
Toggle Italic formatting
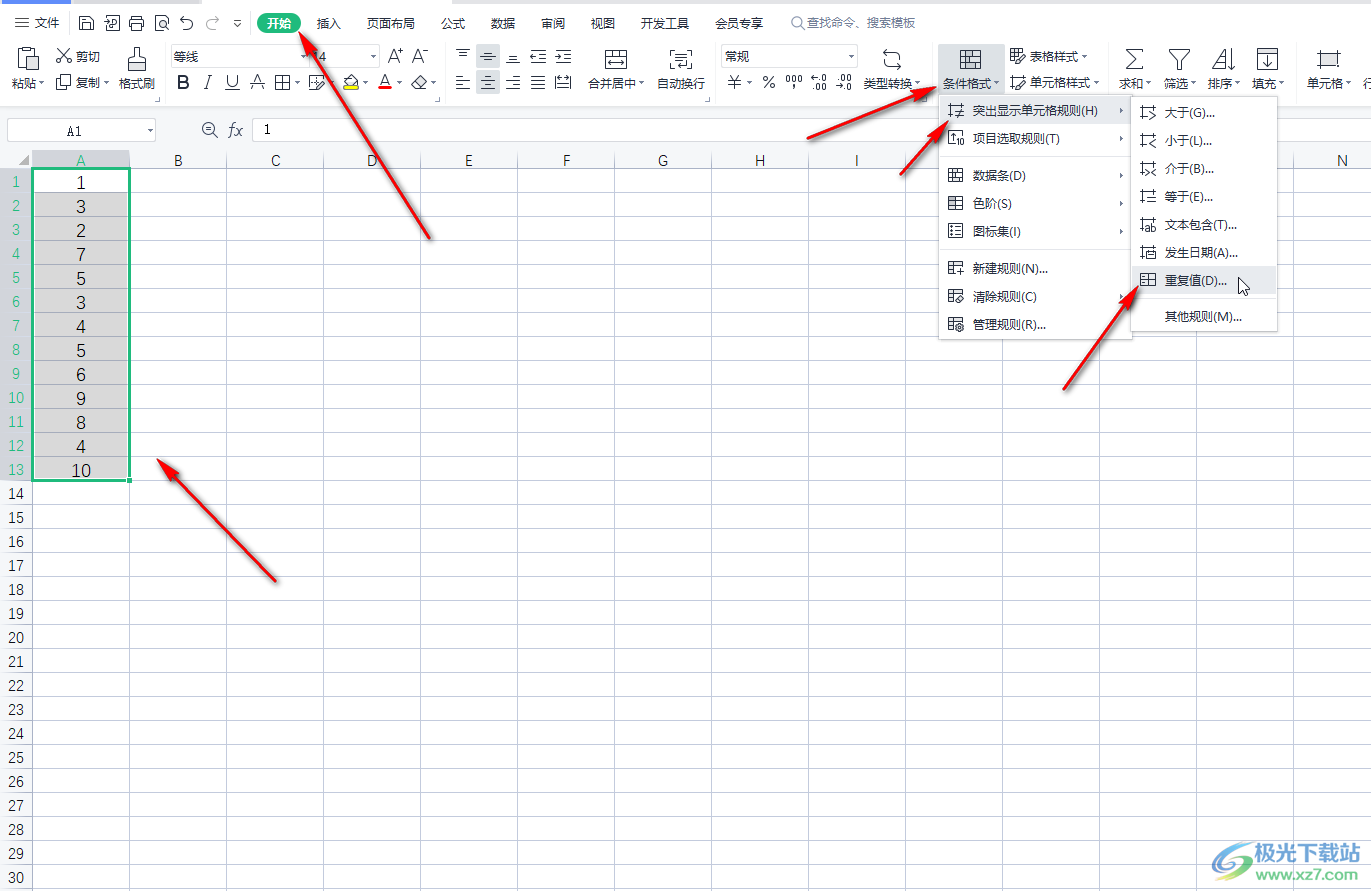click(x=208, y=83)
